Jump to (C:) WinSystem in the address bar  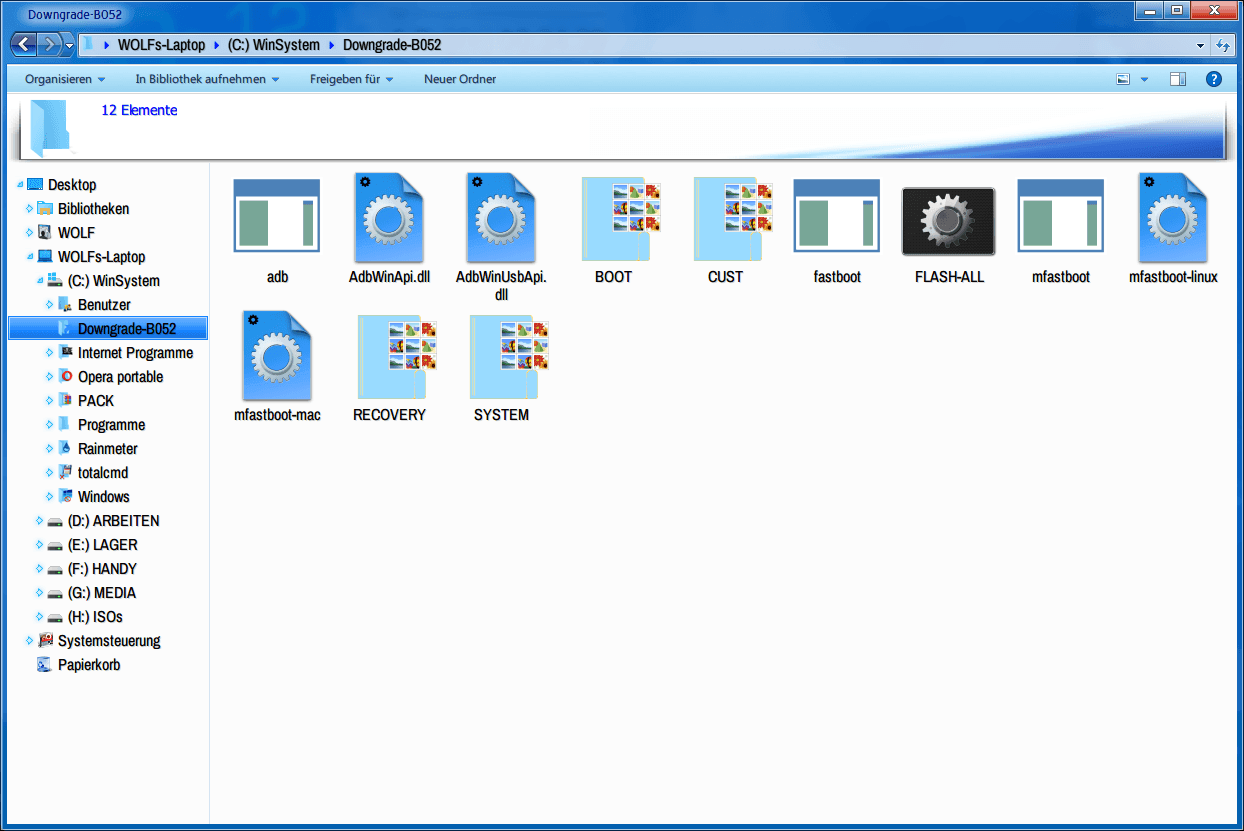pyautogui.click(x=274, y=45)
